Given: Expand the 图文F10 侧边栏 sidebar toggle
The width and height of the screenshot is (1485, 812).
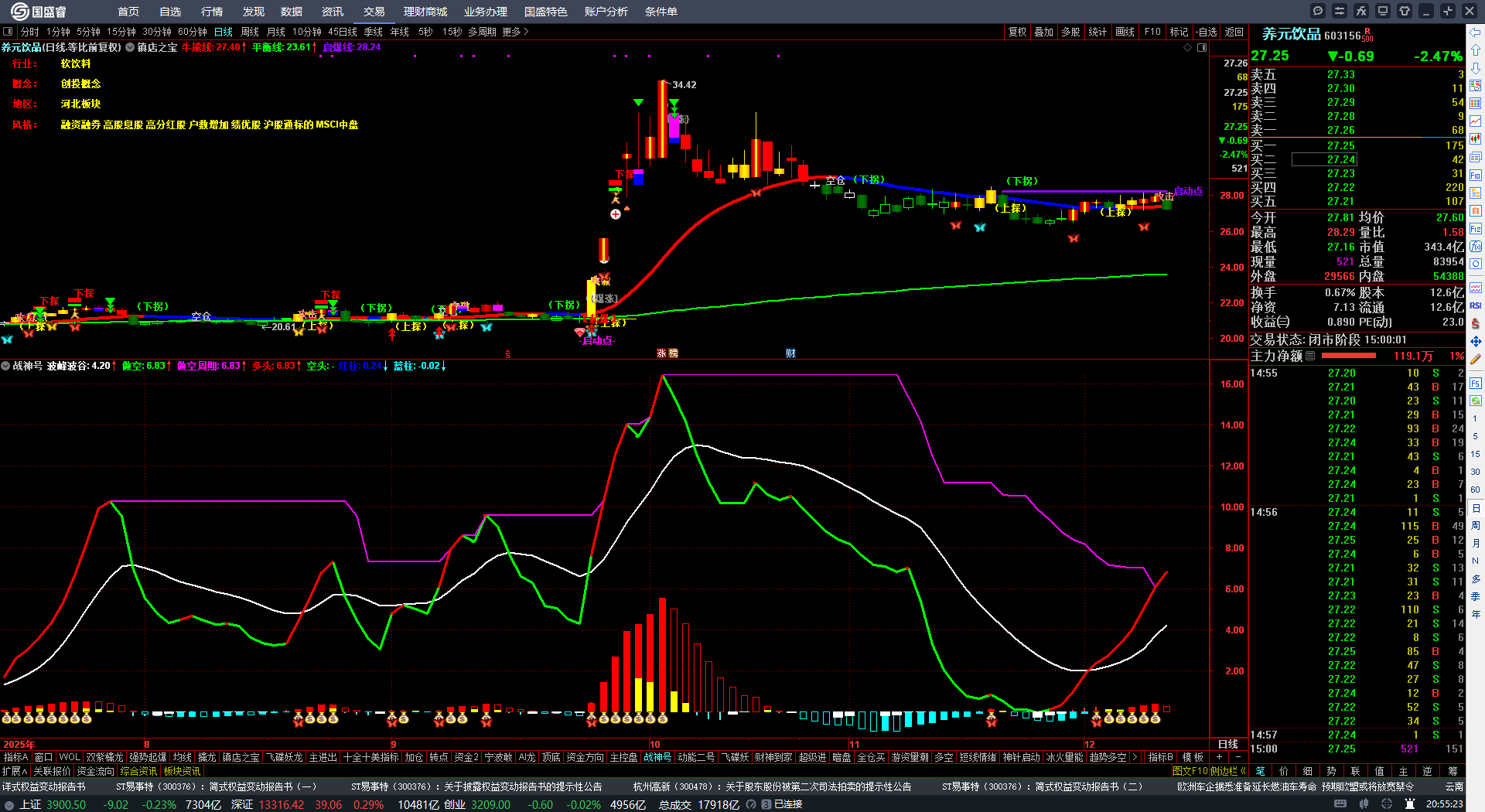Looking at the screenshot, I should coord(1209,771).
